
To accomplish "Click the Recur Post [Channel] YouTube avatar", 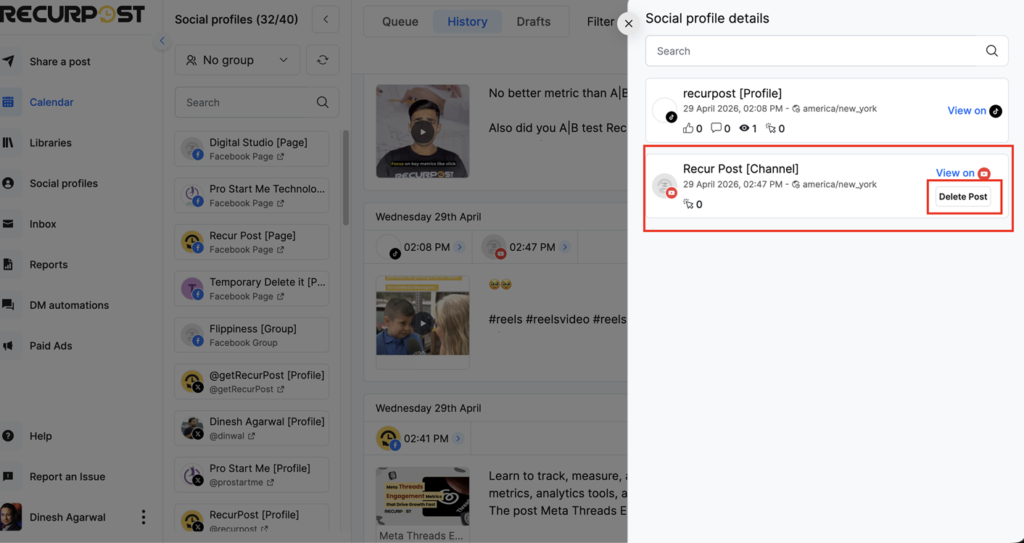I will [665, 186].
